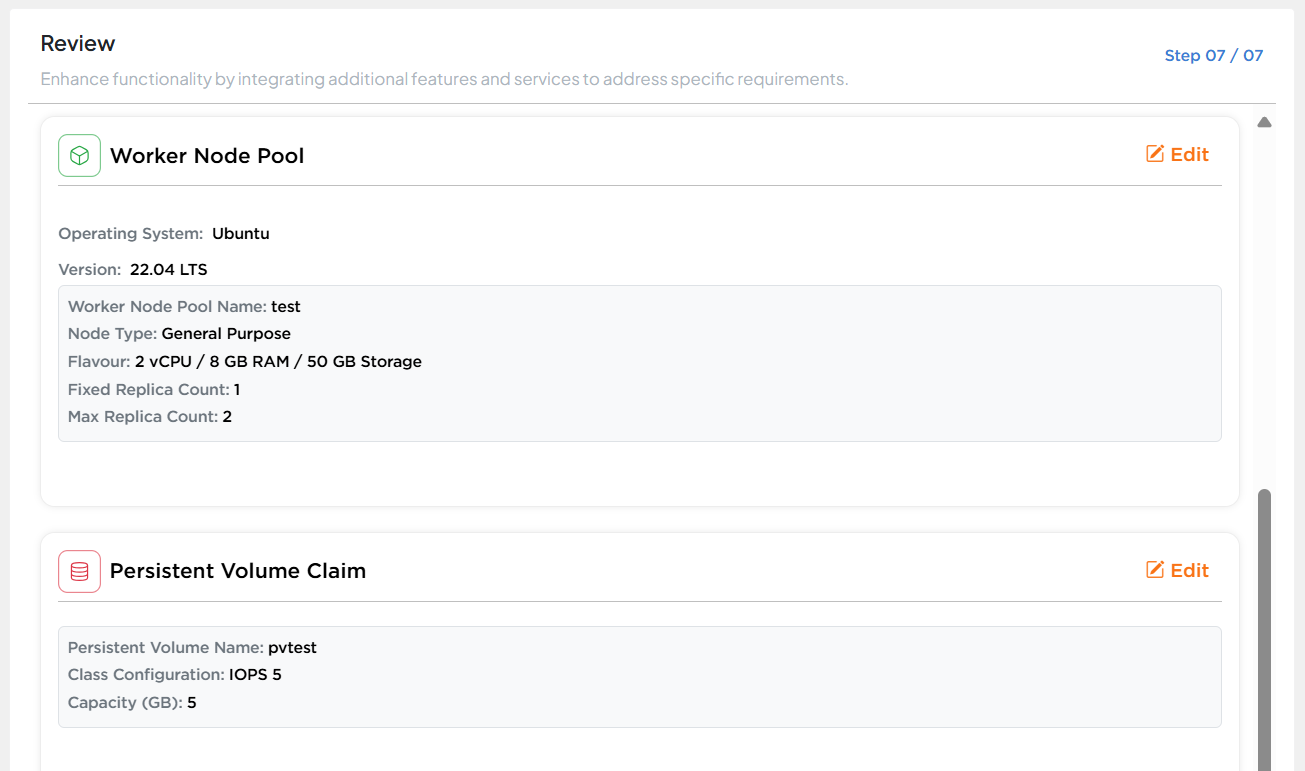Click the Worker Node Pool cube icon
Image resolution: width=1305 pixels, height=771 pixels.
79,156
